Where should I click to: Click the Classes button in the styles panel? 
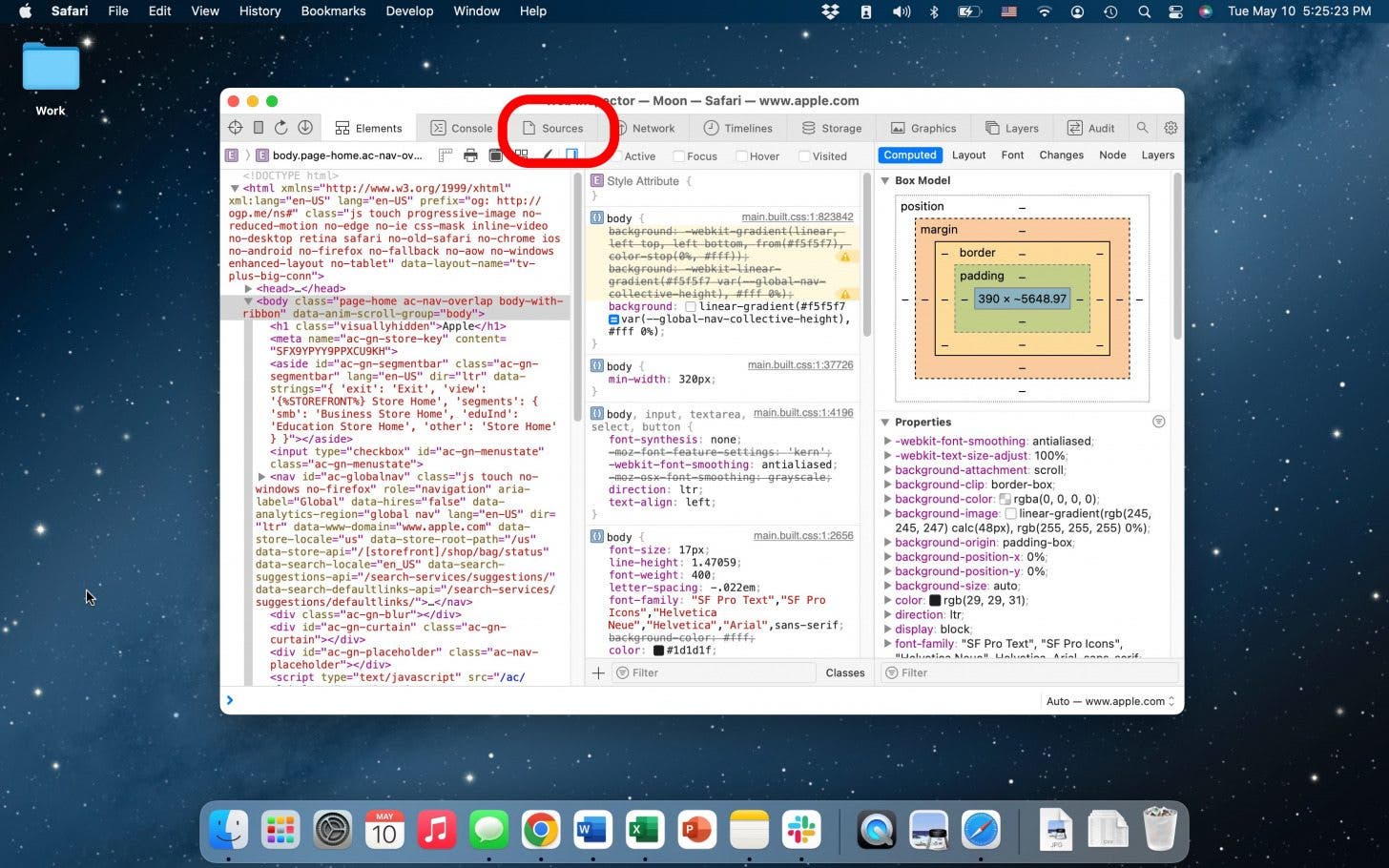pos(844,672)
